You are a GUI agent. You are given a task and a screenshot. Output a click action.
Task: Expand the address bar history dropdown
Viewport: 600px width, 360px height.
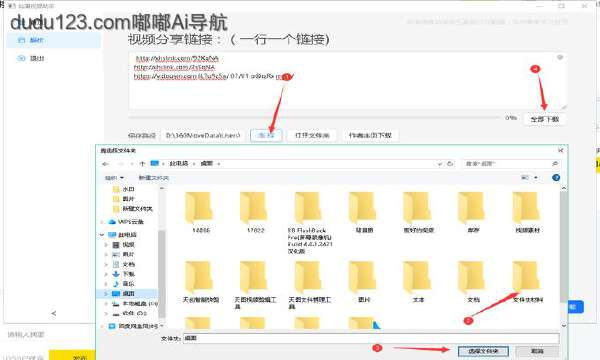[440, 164]
